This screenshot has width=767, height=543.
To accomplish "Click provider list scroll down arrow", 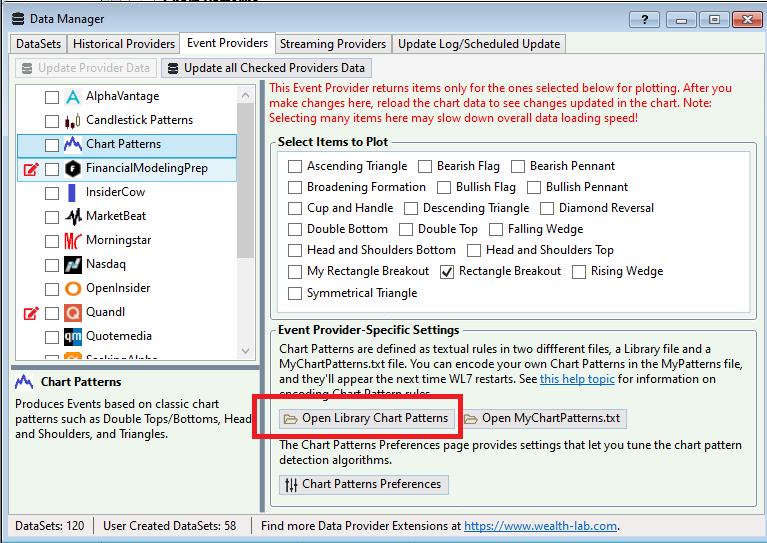I will (x=246, y=351).
